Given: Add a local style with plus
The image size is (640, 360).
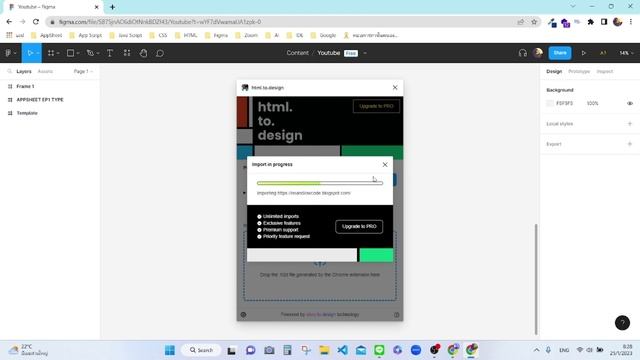Looking at the screenshot, I should [630, 124].
